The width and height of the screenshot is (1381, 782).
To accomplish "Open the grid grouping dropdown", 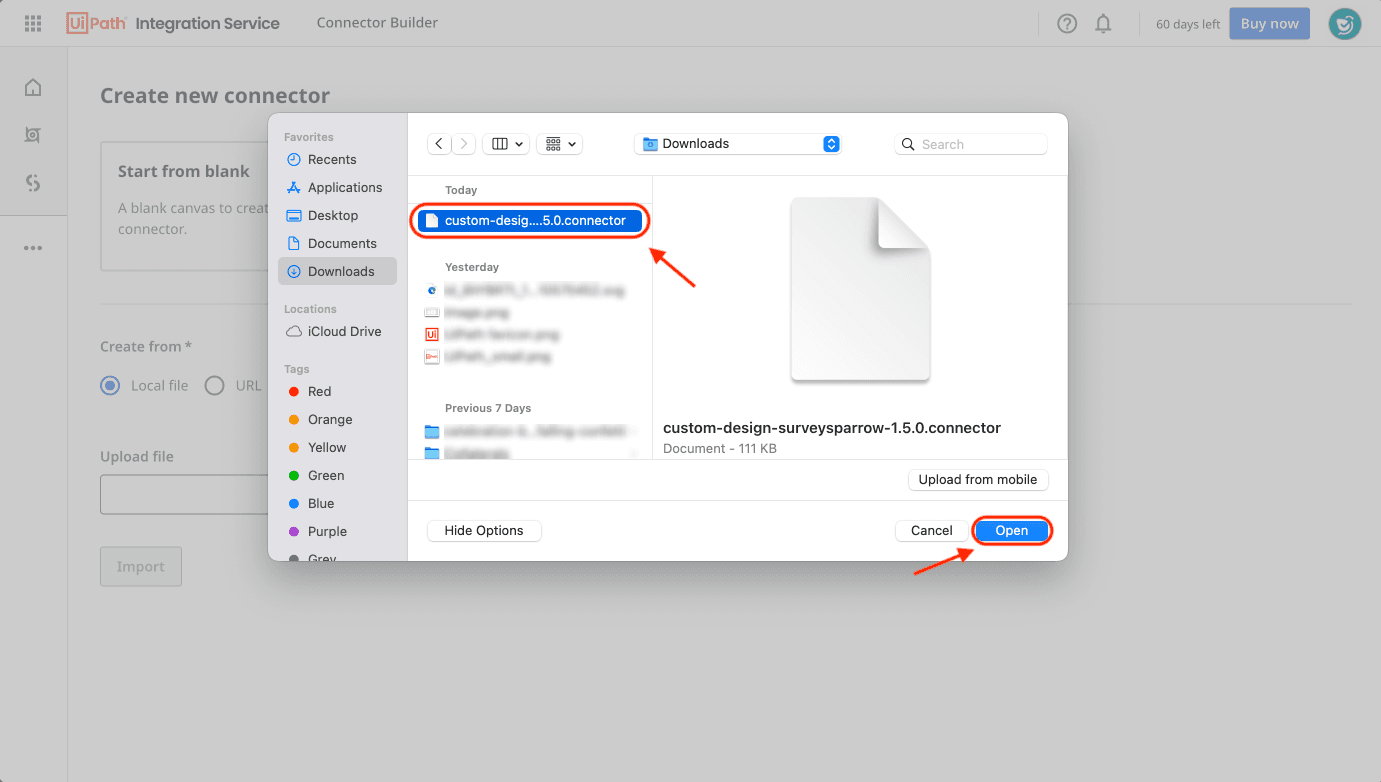I will click(x=559, y=144).
